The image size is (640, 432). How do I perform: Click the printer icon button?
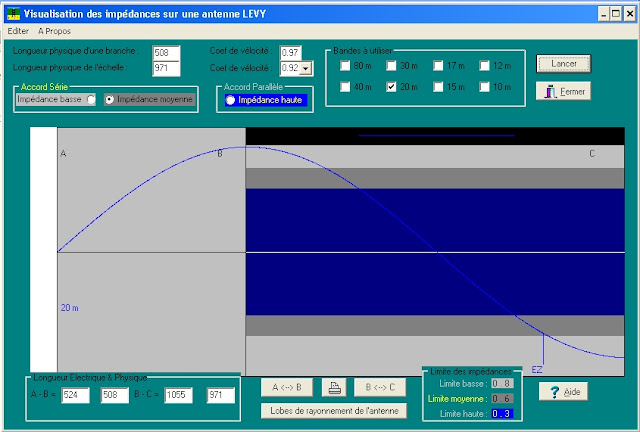pyautogui.click(x=334, y=387)
